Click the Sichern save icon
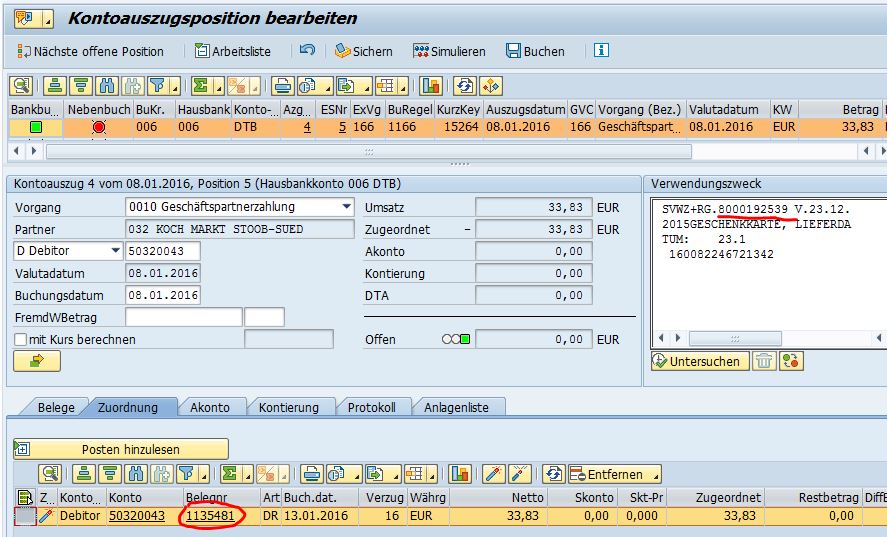 point(343,51)
